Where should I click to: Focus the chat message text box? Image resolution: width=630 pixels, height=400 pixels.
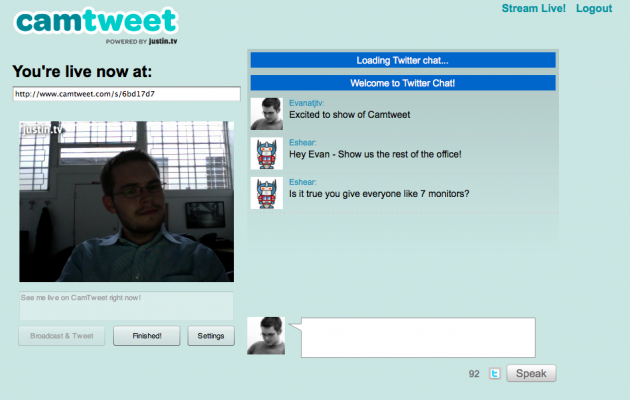tap(418, 337)
